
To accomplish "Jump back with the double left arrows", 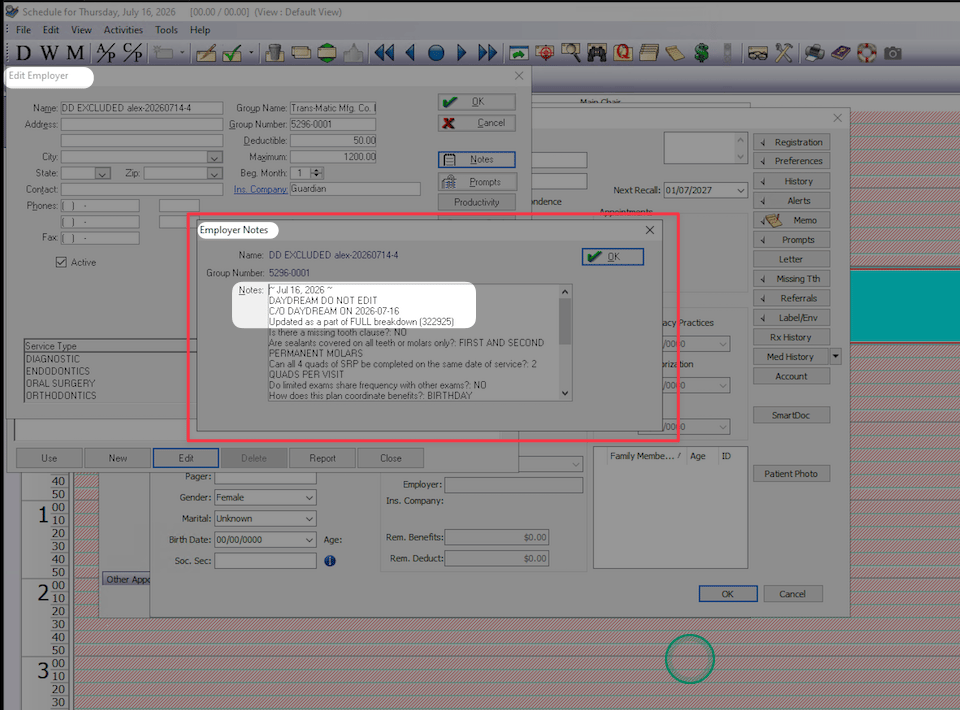I will [384, 53].
